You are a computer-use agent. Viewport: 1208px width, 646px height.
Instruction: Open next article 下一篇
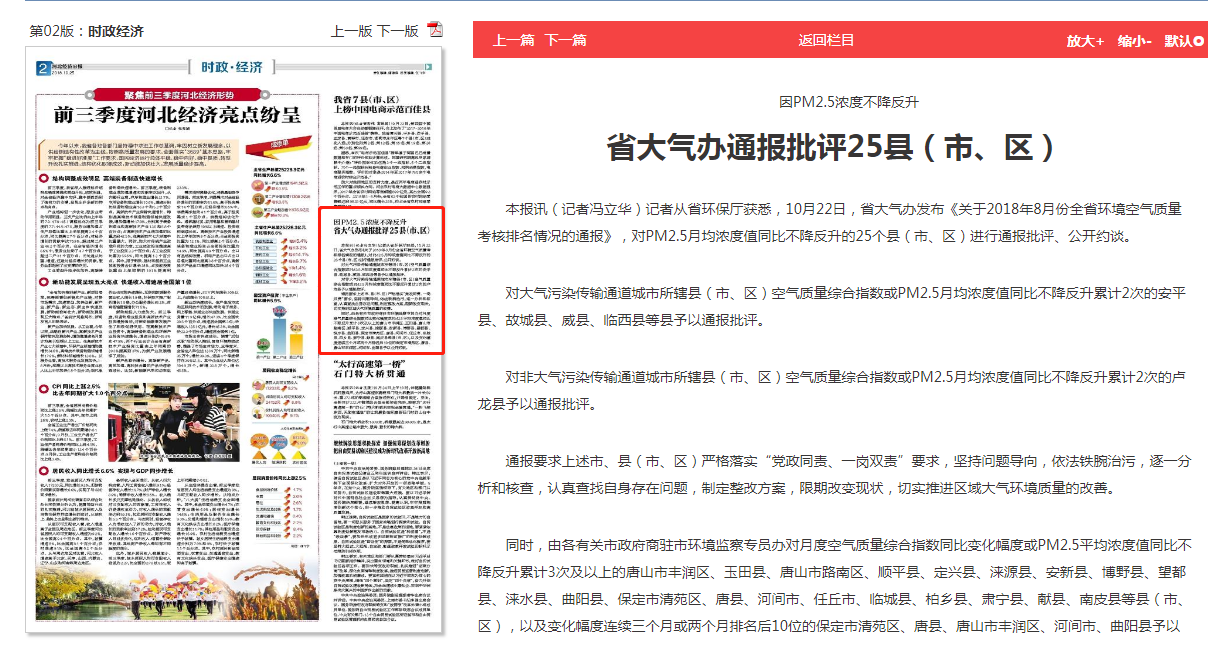click(x=565, y=41)
